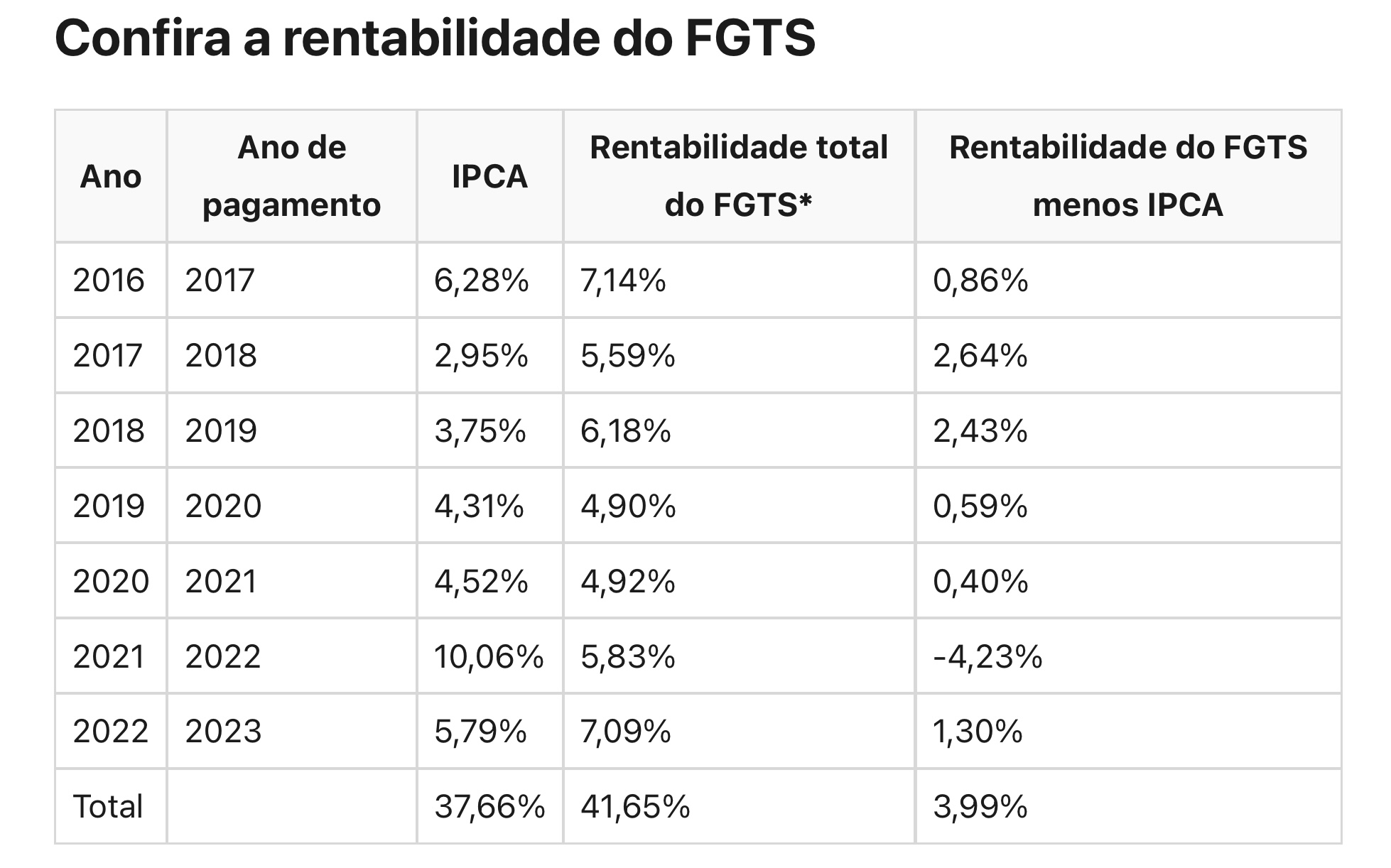Screen dimensions: 1391x868
Task: Select the 4,31% IPCA cell
Action: pos(479,506)
